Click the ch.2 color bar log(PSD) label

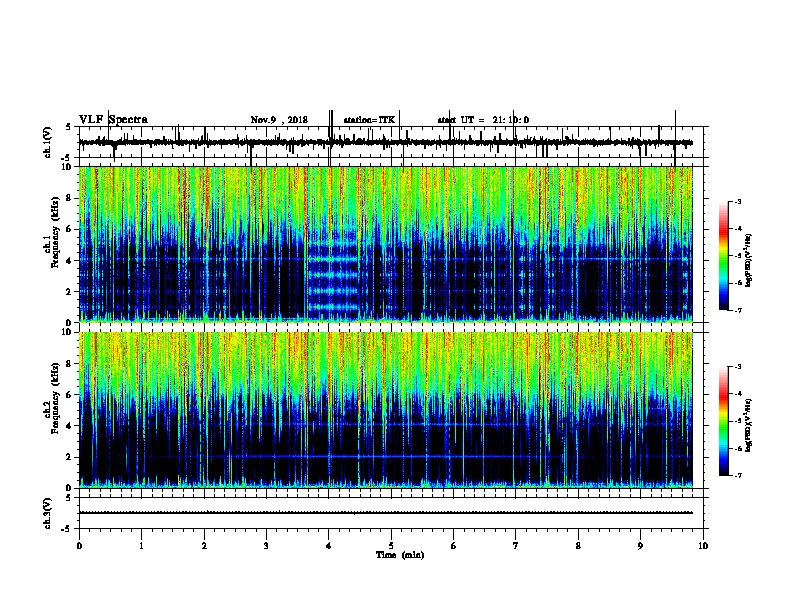point(748,425)
